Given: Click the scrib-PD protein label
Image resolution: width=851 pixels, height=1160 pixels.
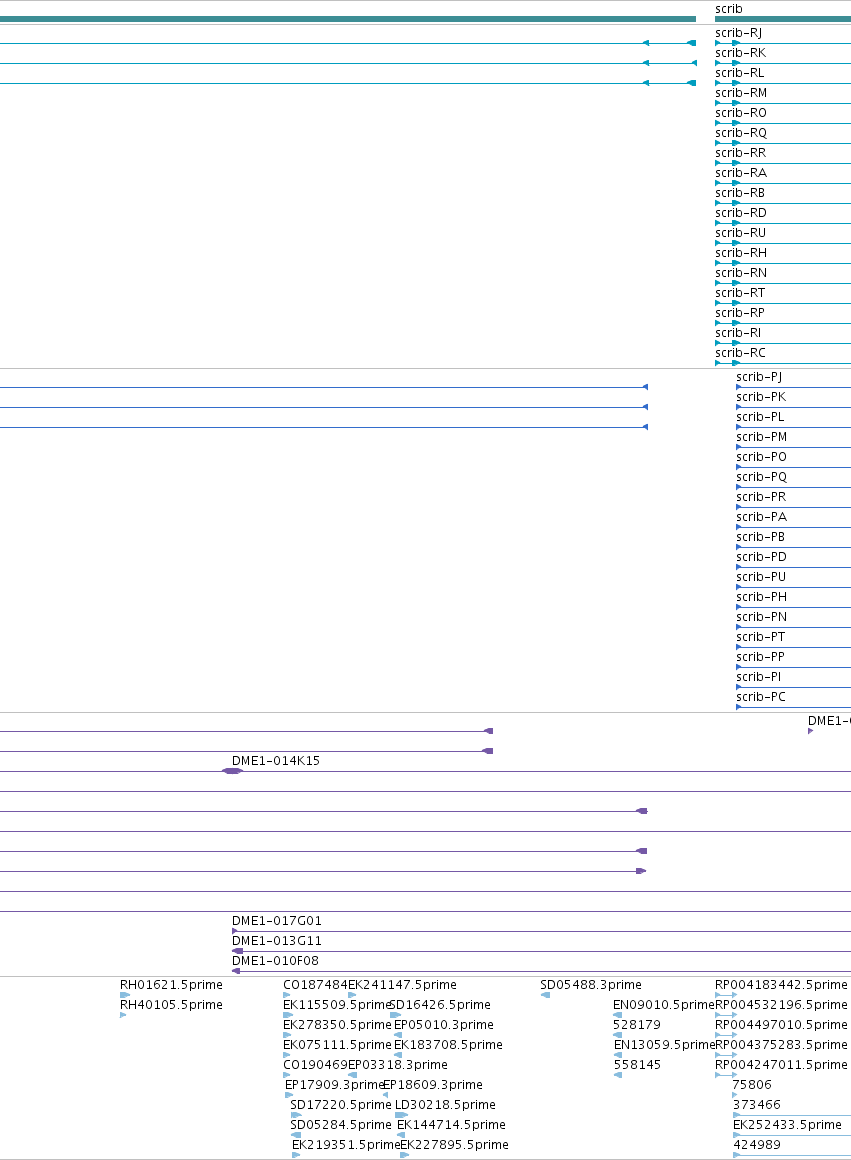Looking at the screenshot, I should (x=761, y=556).
